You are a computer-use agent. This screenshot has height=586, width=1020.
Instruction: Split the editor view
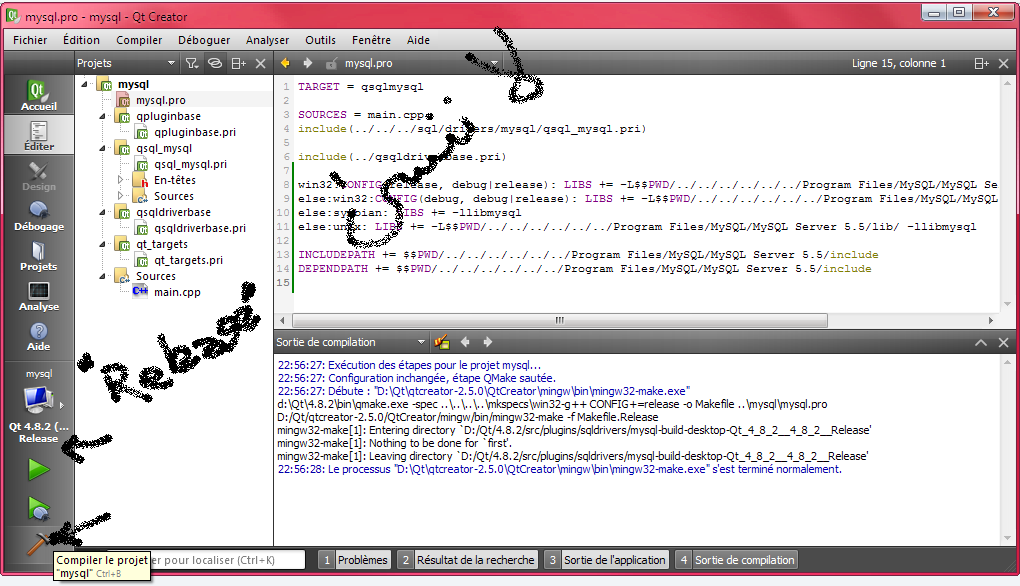click(x=981, y=63)
